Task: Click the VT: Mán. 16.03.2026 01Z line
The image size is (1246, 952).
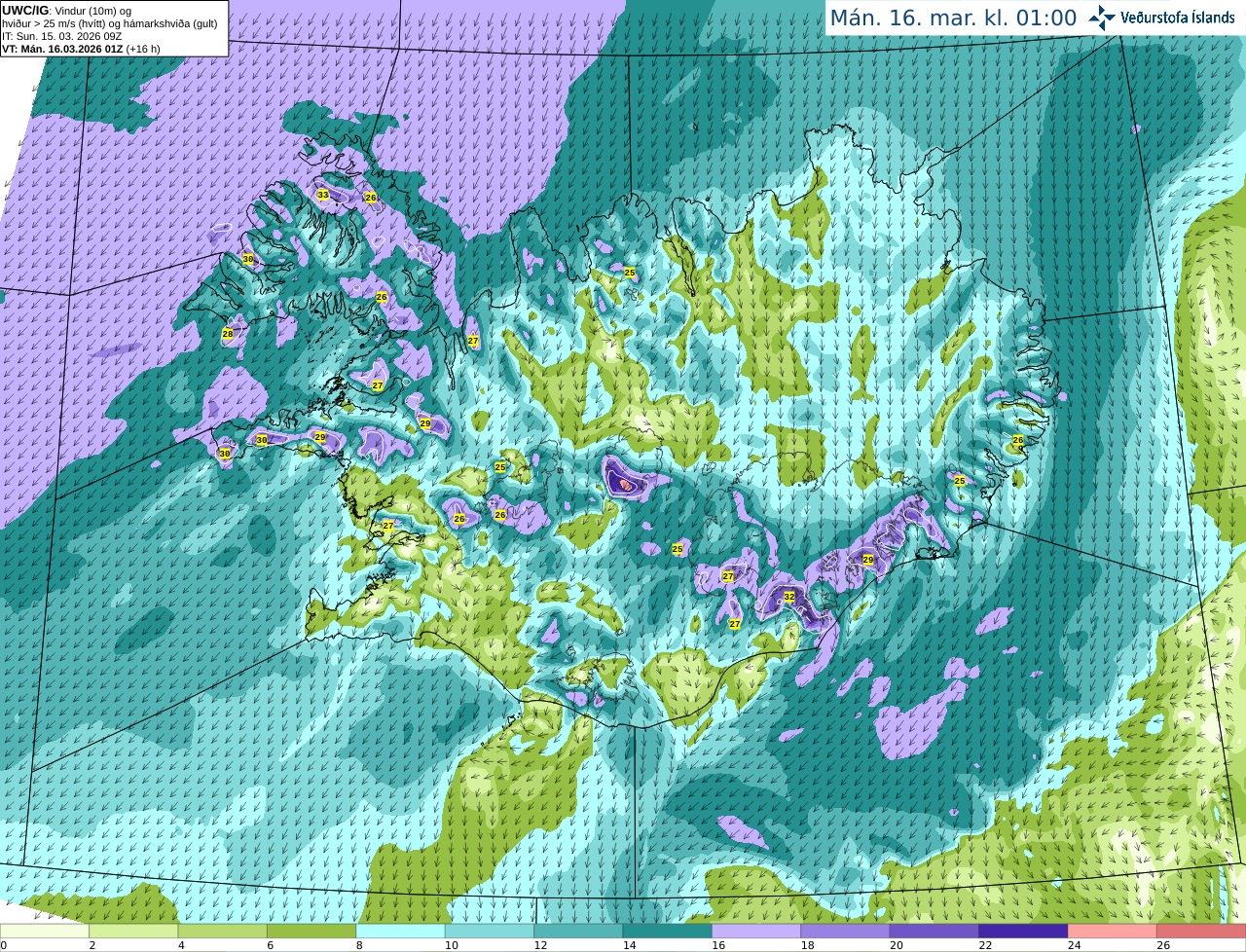Action: pyautogui.click(x=81, y=49)
